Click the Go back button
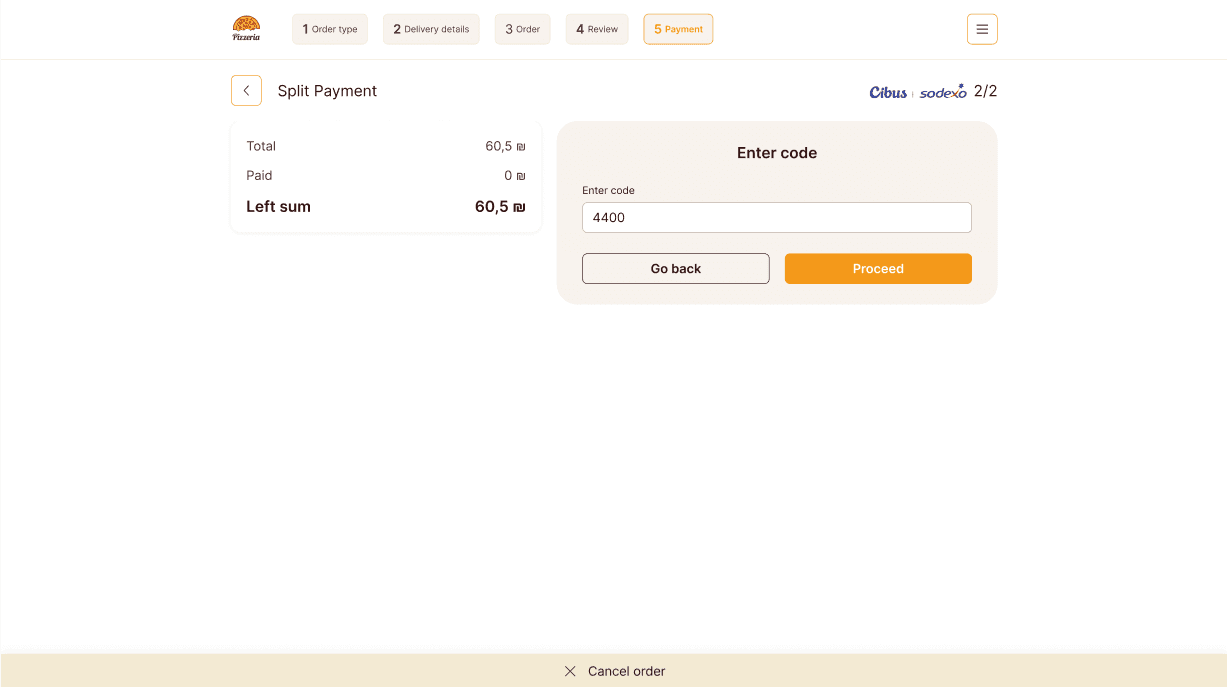 [676, 269]
